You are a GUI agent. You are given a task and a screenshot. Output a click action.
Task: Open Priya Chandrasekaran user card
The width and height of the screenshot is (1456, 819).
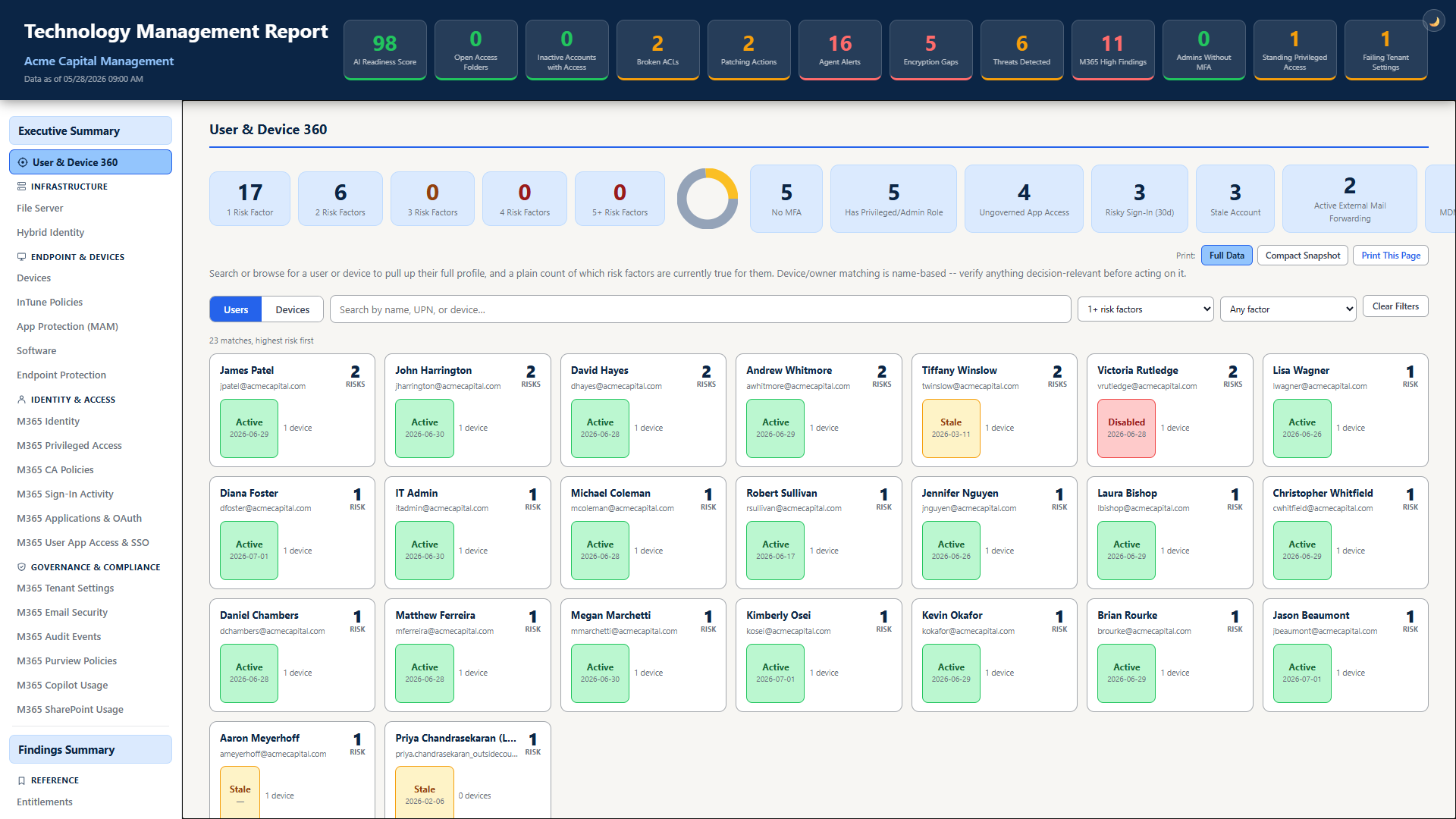click(x=467, y=770)
